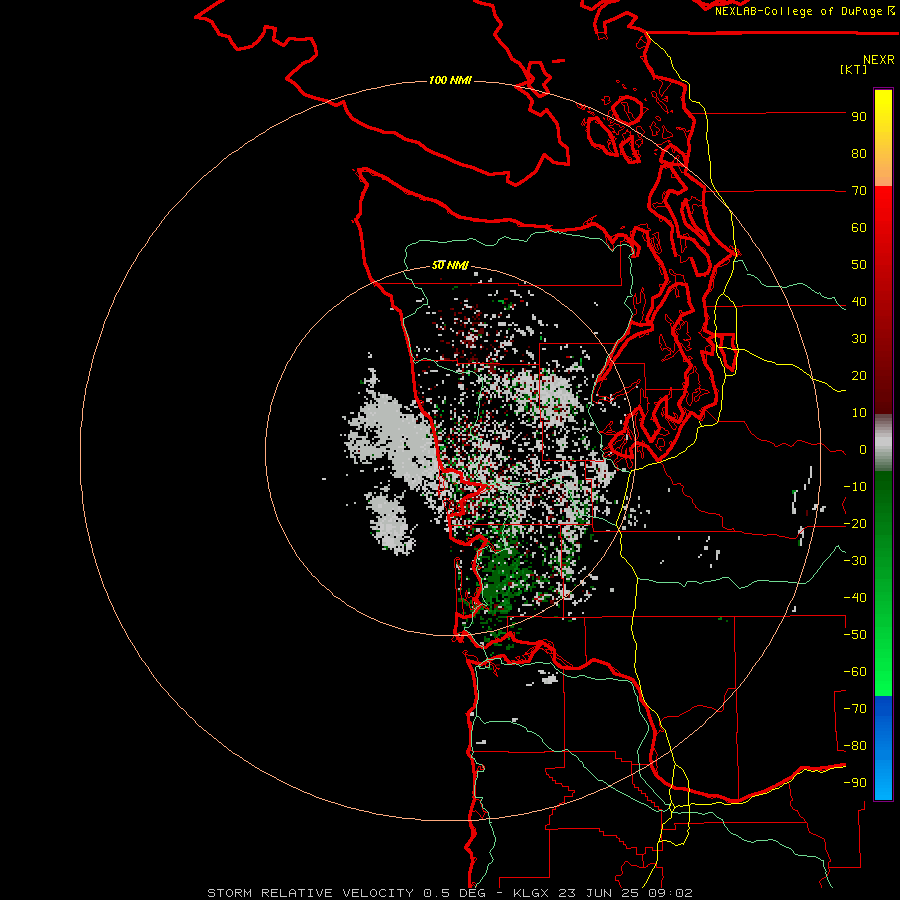Click the positive 30 scale value
Viewport: 900px width, 900px height.
pyautogui.click(x=859, y=339)
